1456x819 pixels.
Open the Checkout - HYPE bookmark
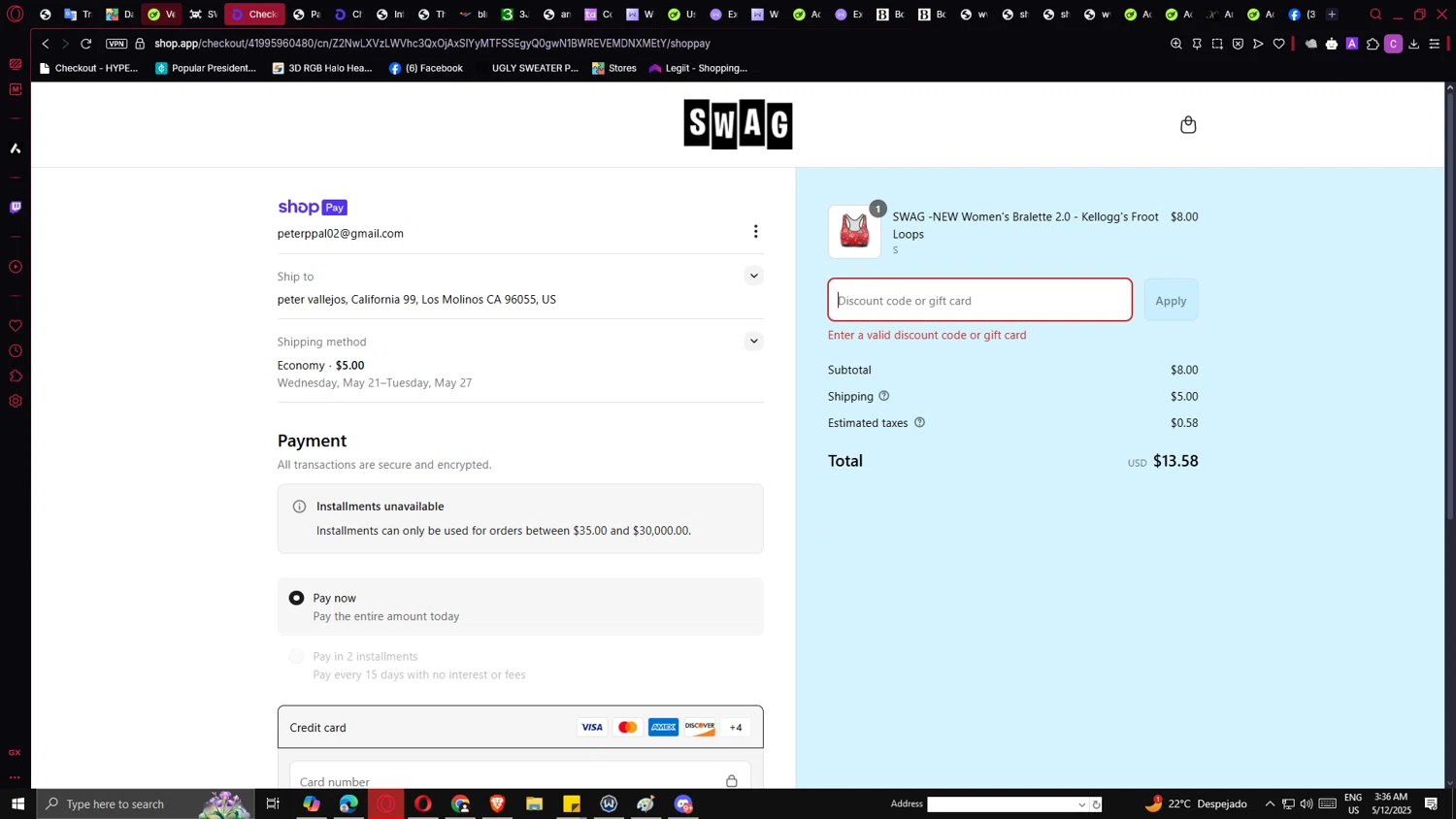88,68
